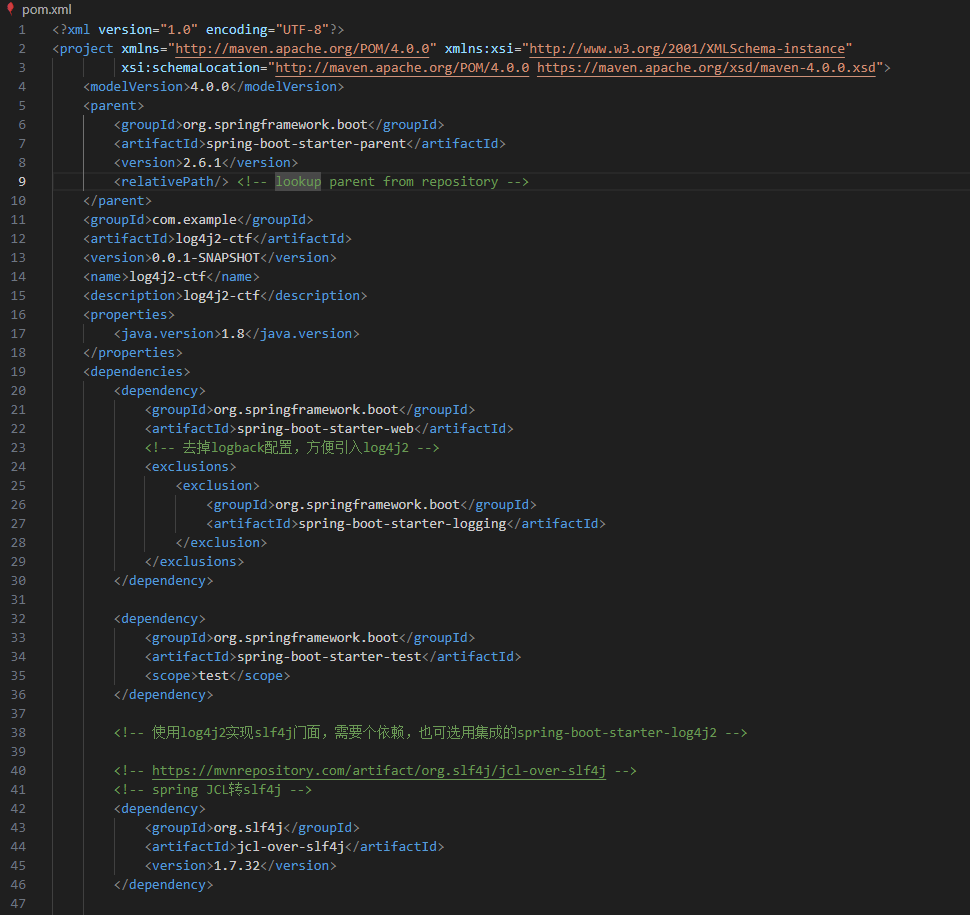The height and width of the screenshot is (915, 970).
Task: Click org.springframework.boot on line 21
Action: (x=306, y=410)
